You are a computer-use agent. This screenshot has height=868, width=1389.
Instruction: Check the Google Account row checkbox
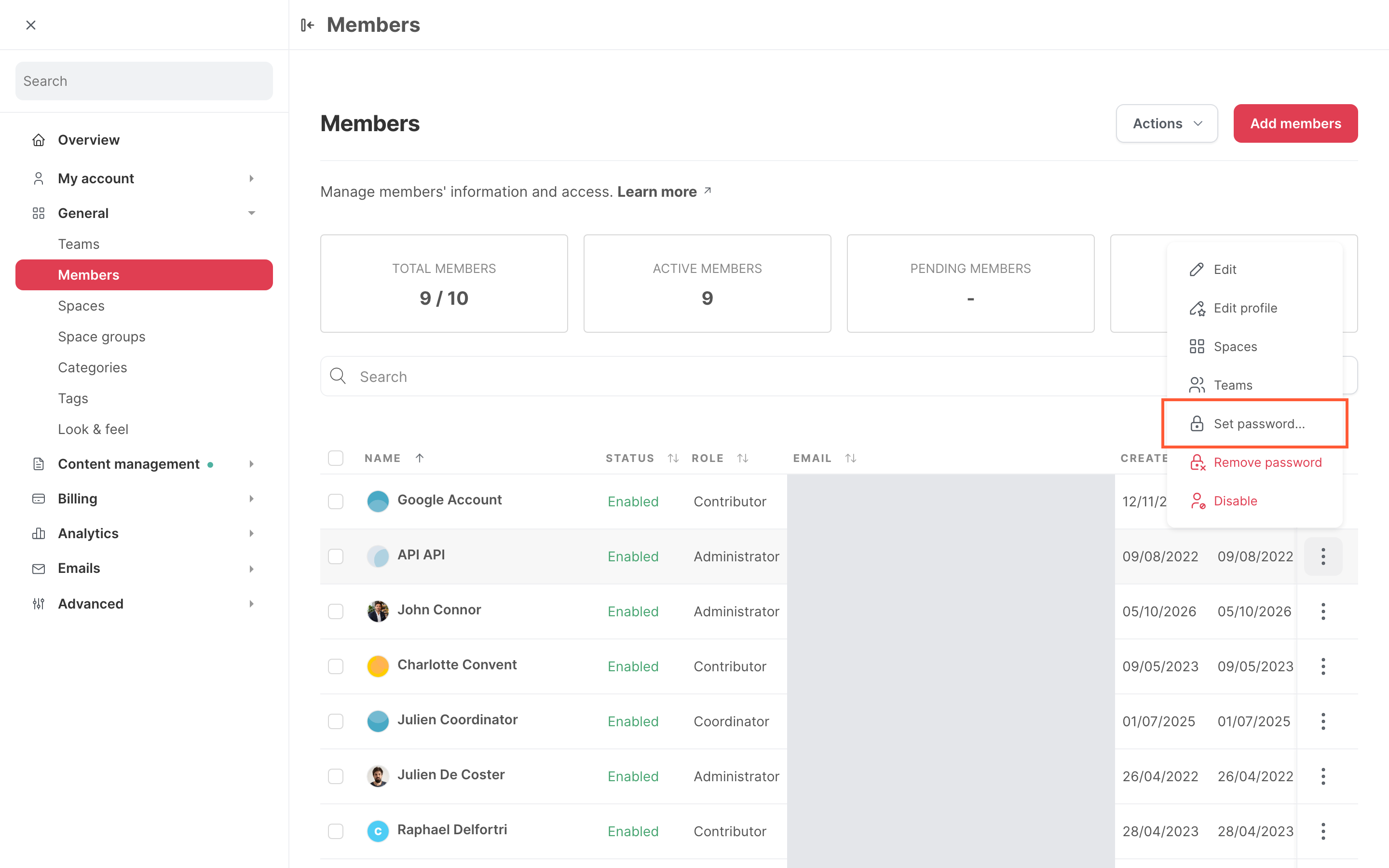pyautogui.click(x=336, y=501)
